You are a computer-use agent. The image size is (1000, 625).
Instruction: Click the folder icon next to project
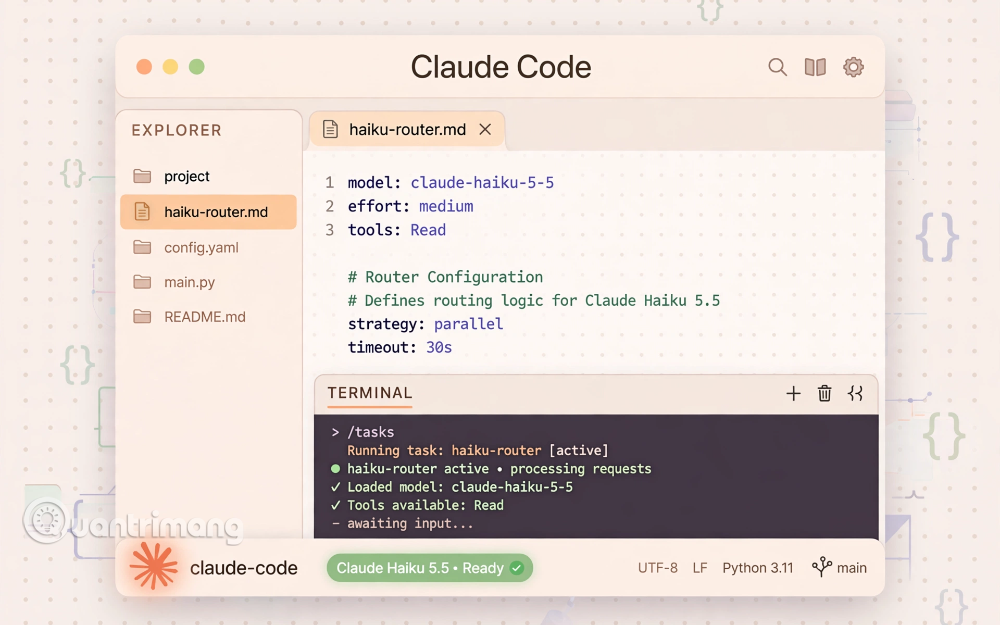point(142,176)
